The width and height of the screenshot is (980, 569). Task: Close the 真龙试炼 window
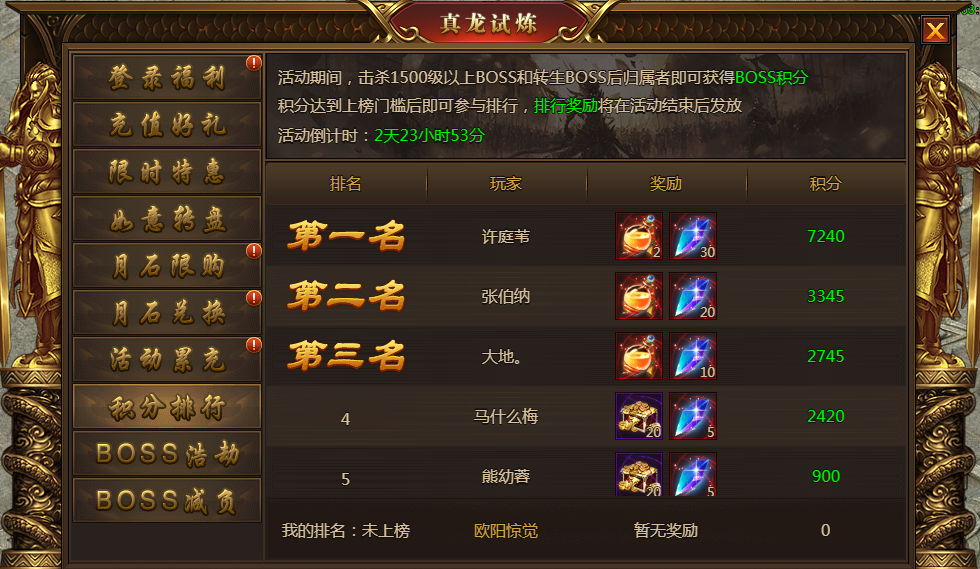click(935, 30)
